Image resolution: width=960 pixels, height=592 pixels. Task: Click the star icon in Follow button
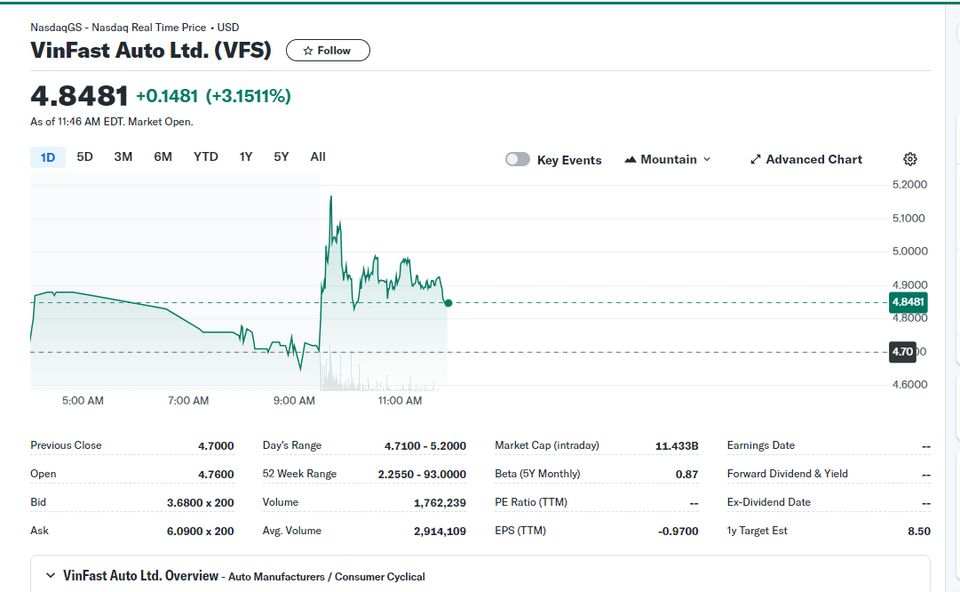(x=308, y=51)
